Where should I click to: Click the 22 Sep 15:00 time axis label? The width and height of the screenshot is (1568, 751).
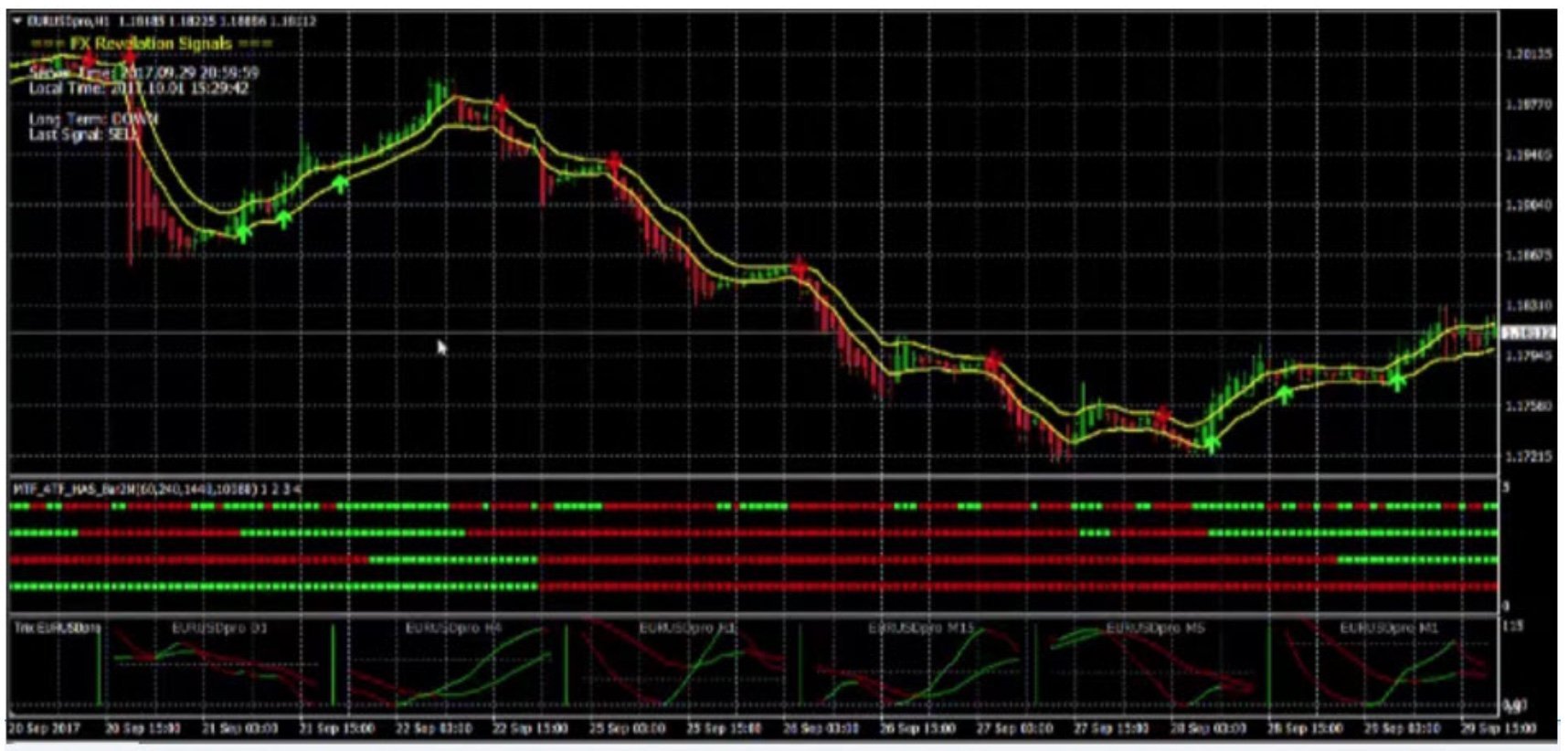pos(530,729)
